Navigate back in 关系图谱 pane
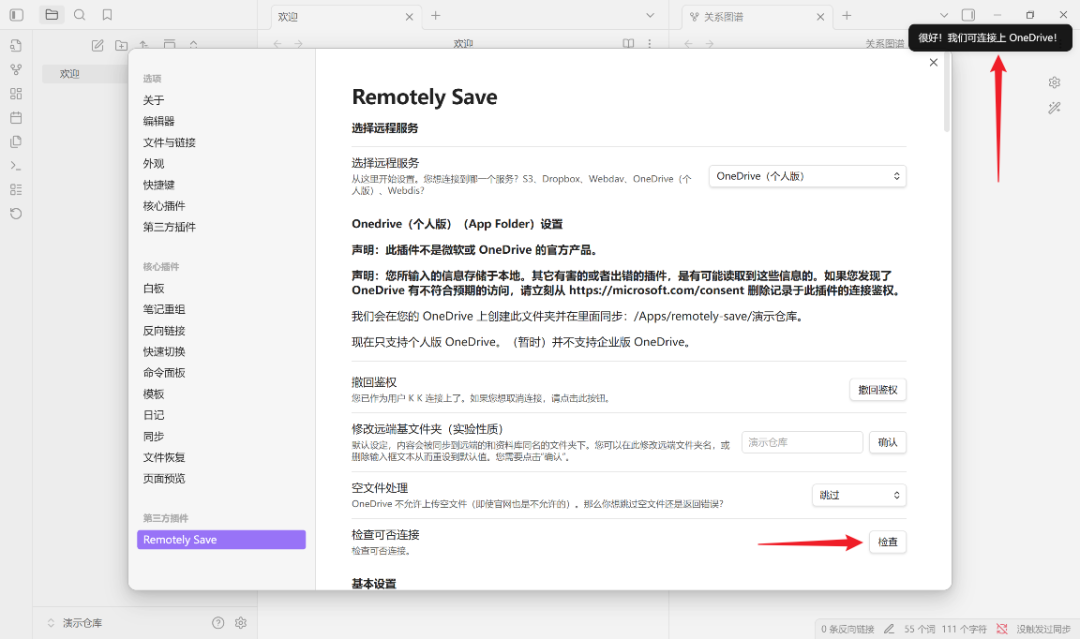The height and width of the screenshot is (639, 1080). point(688,44)
